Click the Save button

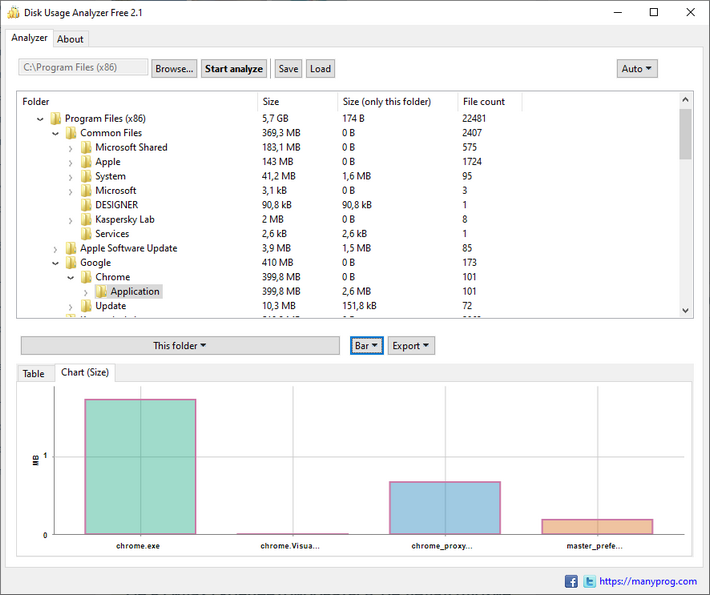[x=288, y=69]
